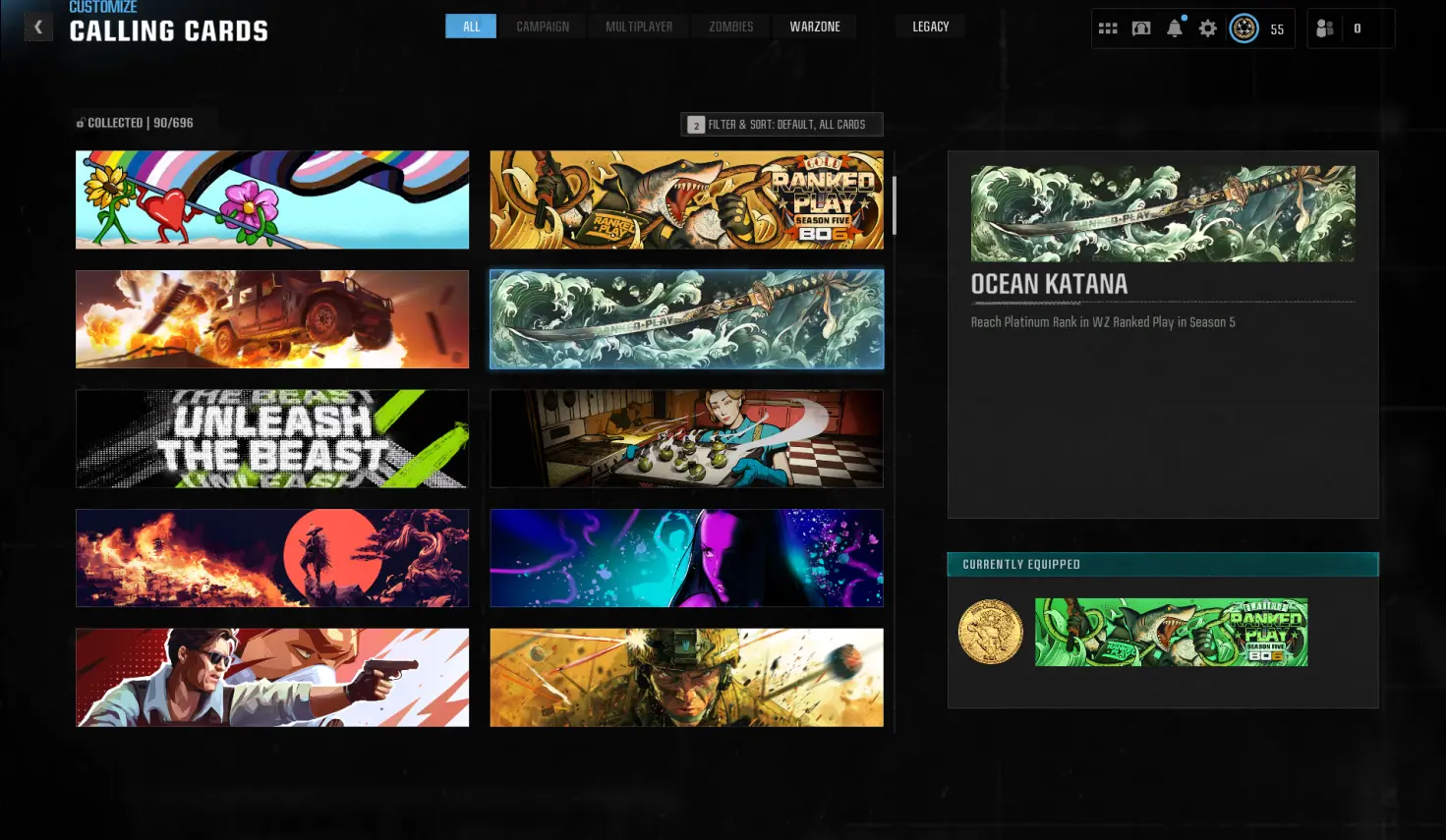Click the Ocean Katana preview image
Image resolution: width=1446 pixels, height=840 pixels.
coord(1163,213)
